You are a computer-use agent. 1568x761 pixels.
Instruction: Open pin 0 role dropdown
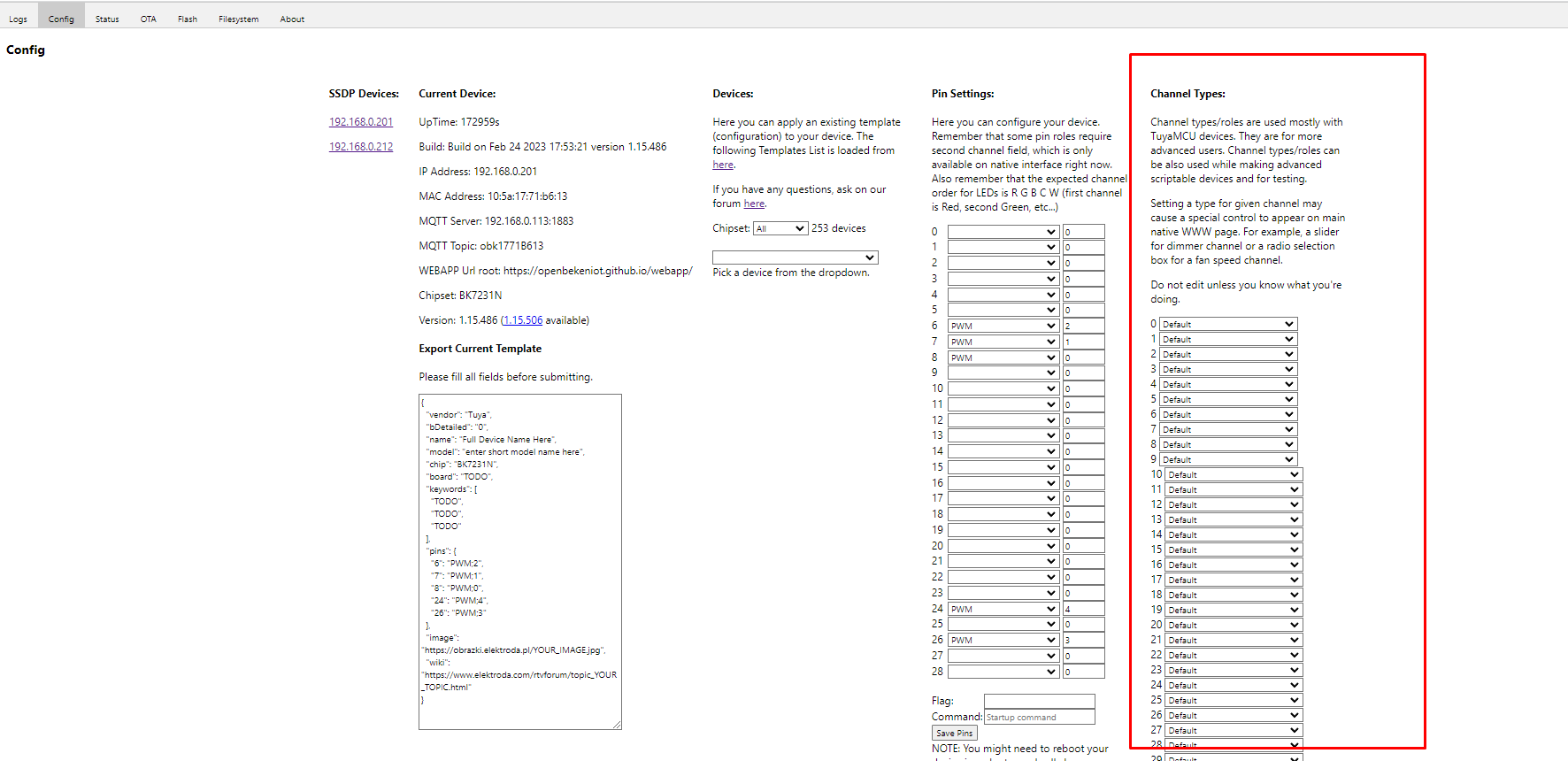pos(1003,232)
